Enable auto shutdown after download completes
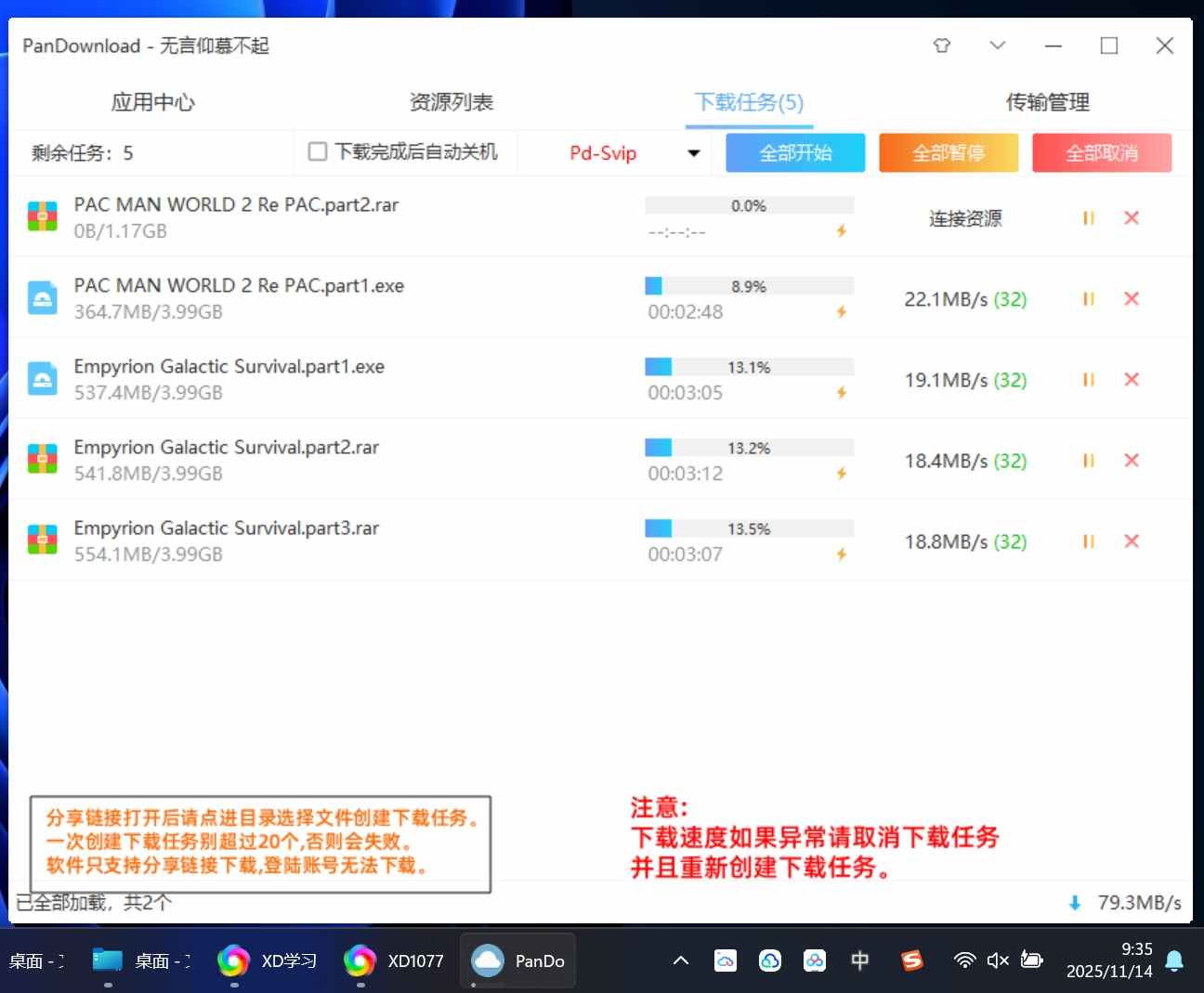1204x993 pixels. tap(318, 151)
